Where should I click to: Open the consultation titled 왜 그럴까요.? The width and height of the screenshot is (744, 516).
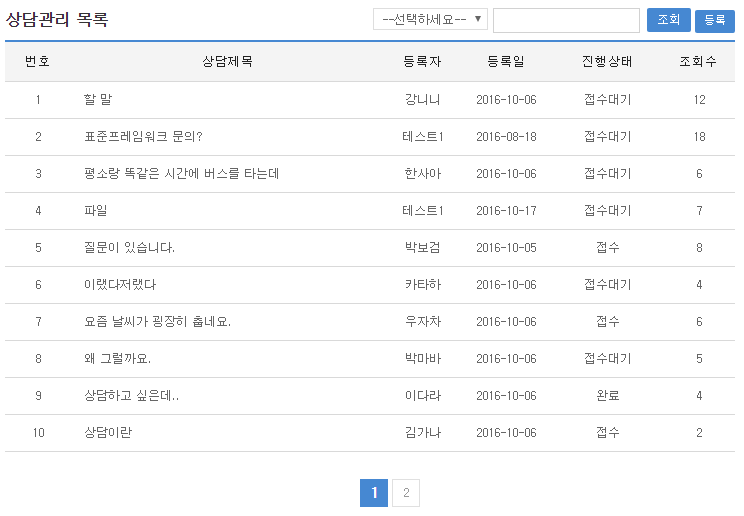[118, 359]
